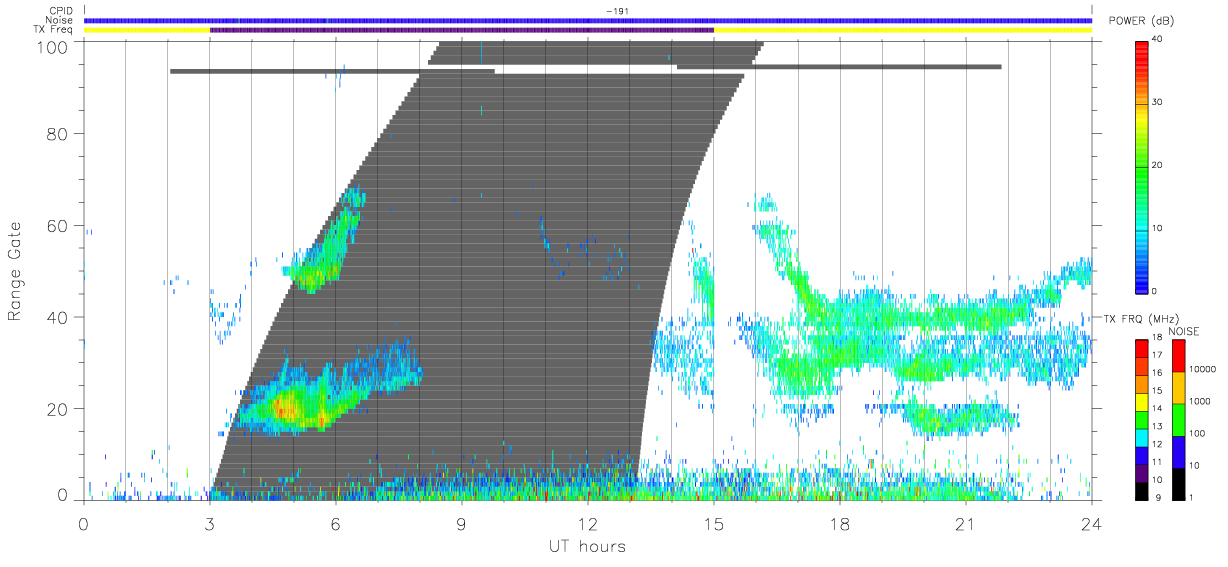Click the 30 label on POWER colorbar
1228x567 pixels.
pyautogui.click(x=1158, y=103)
